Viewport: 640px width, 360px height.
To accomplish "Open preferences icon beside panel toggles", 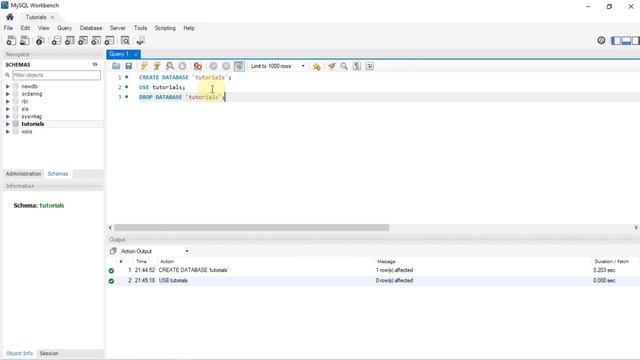I will pos(601,40).
